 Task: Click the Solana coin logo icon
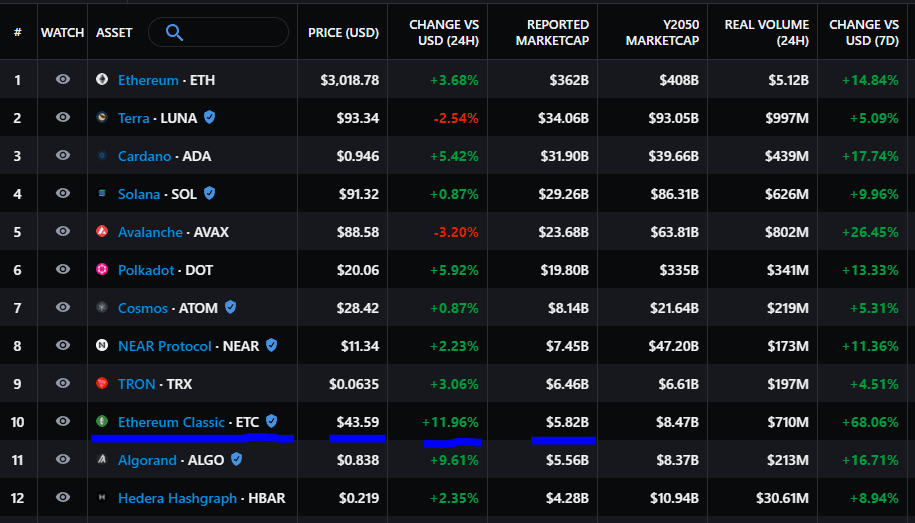(102, 193)
